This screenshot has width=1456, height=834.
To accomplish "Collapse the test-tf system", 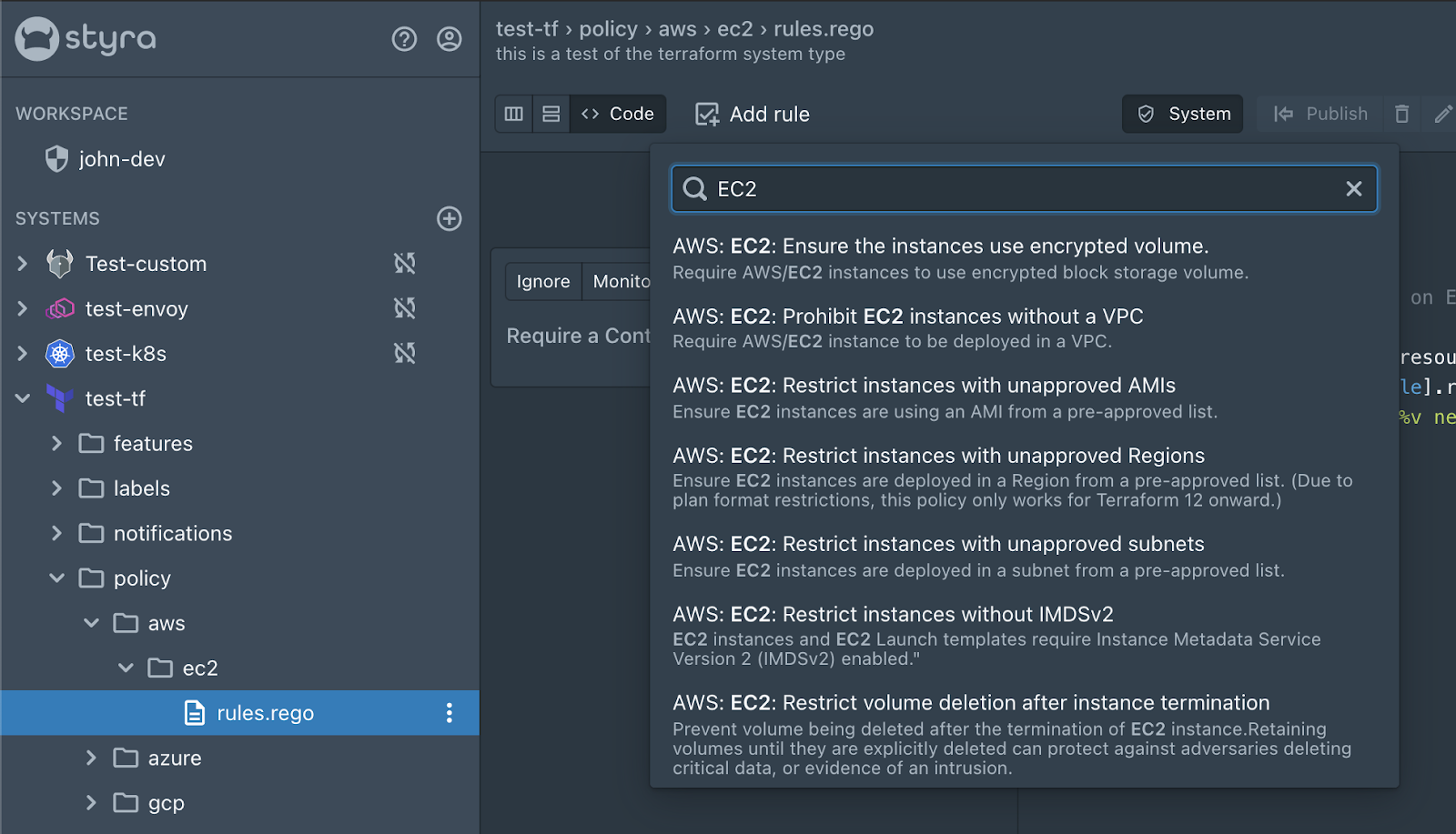I will 23,398.
